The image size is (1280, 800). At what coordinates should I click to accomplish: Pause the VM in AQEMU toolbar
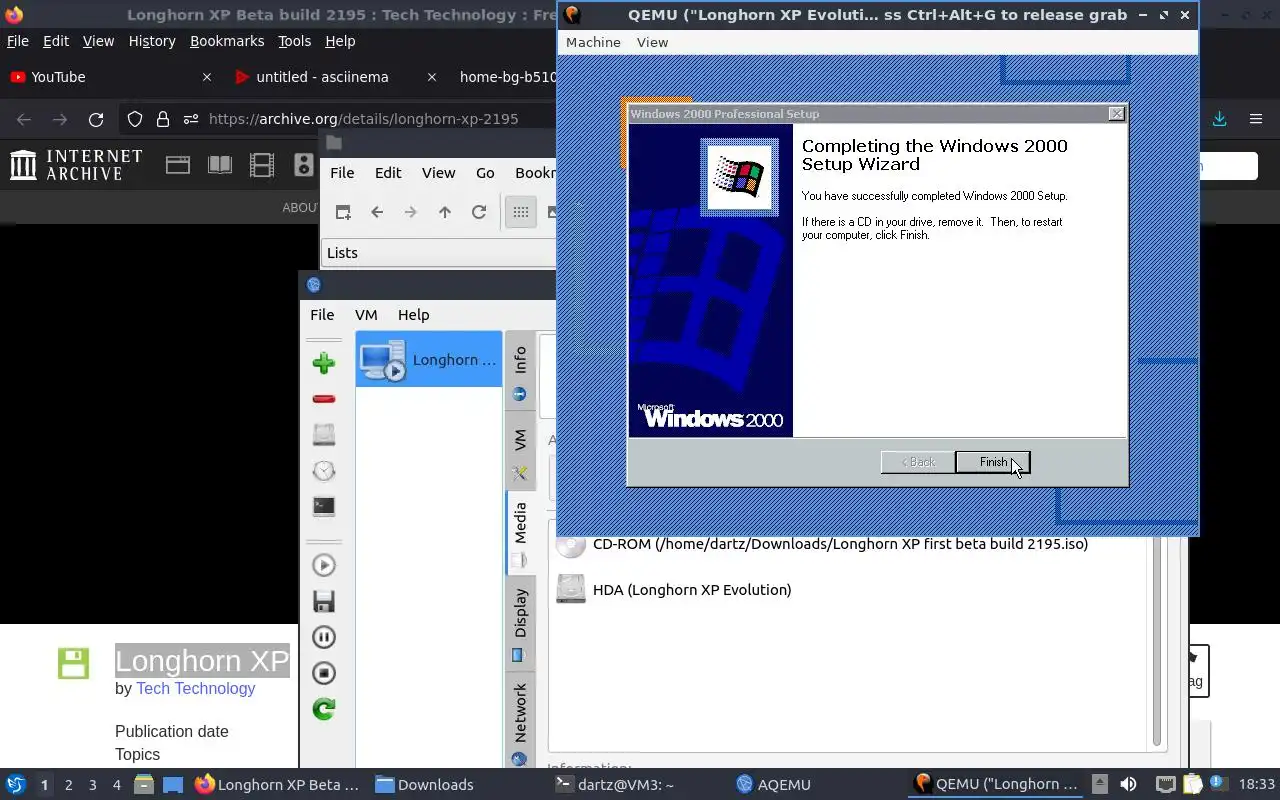(x=323, y=637)
